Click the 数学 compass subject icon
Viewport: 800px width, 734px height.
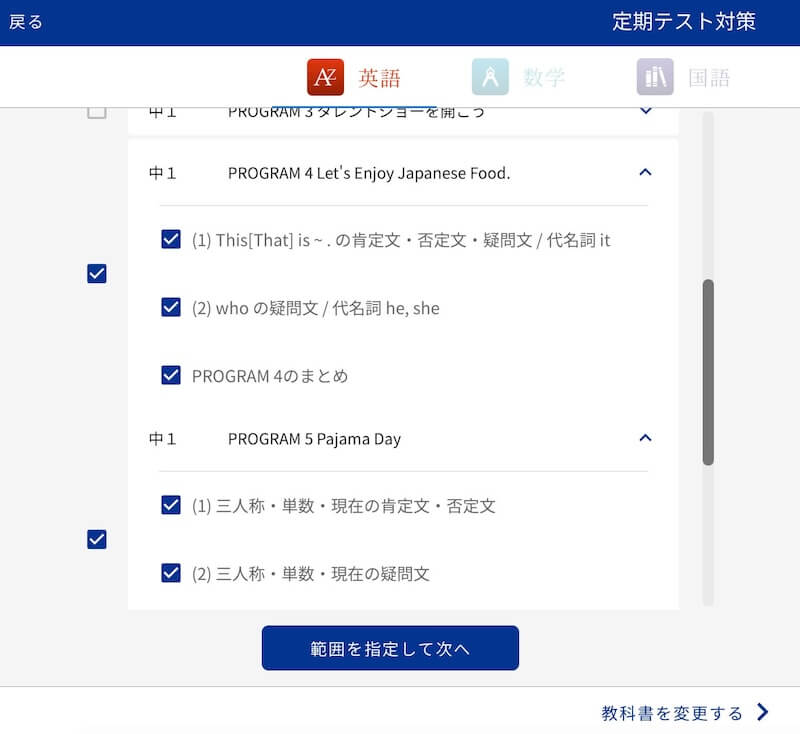[490, 77]
